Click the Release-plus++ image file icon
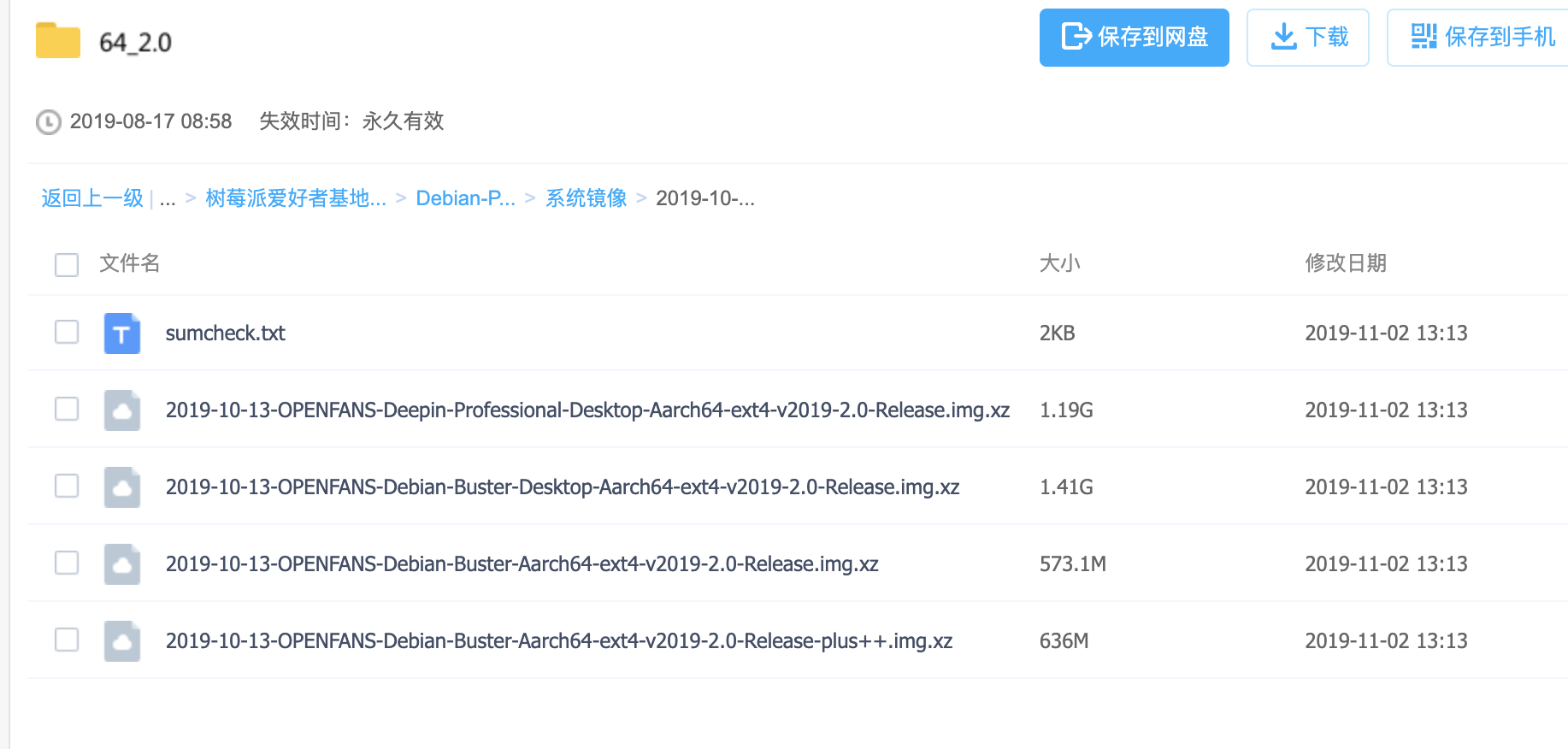The width and height of the screenshot is (1568, 749). click(x=122, y=641)
